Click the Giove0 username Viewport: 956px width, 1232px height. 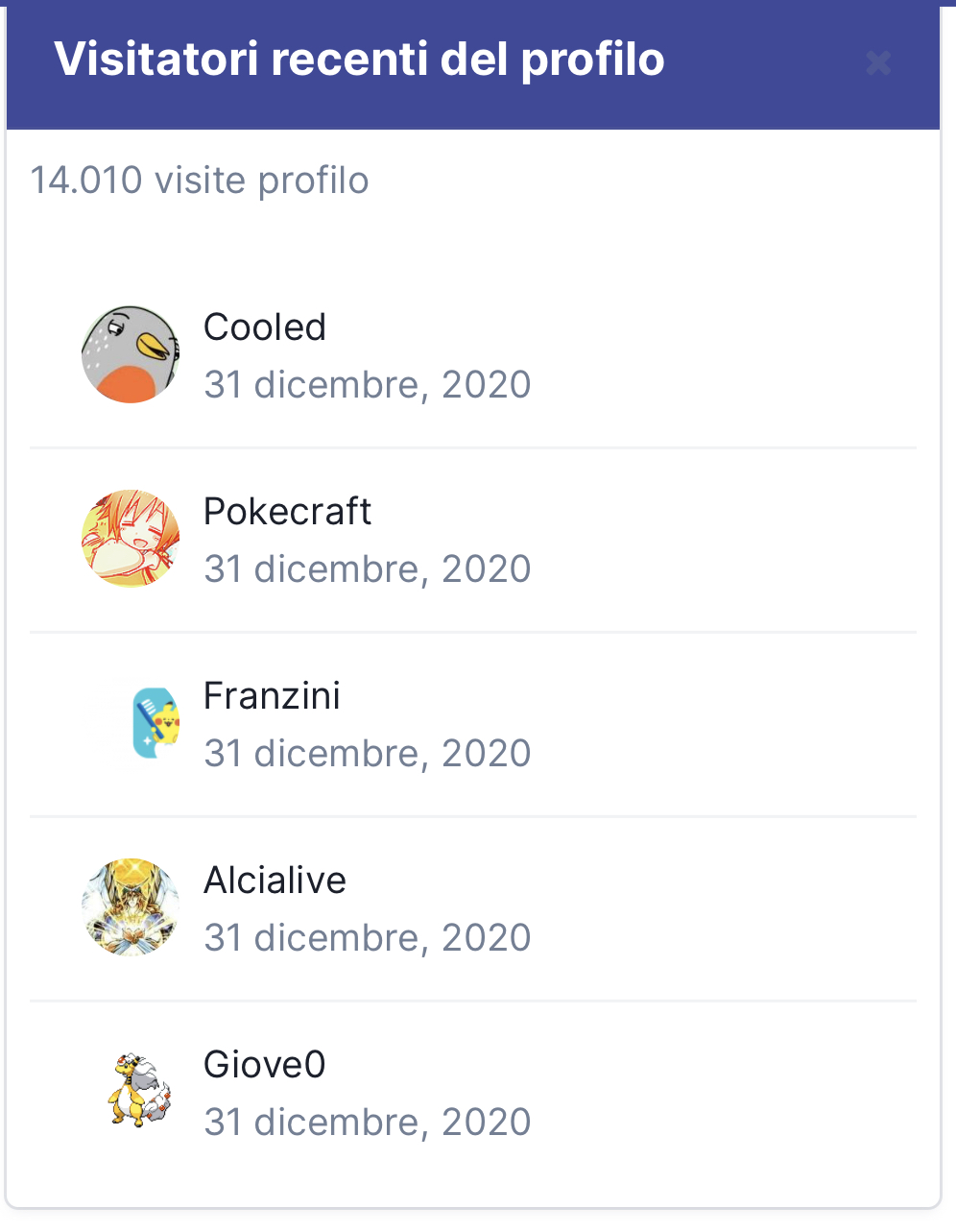pyautogui.click(x=265, y=1065)
